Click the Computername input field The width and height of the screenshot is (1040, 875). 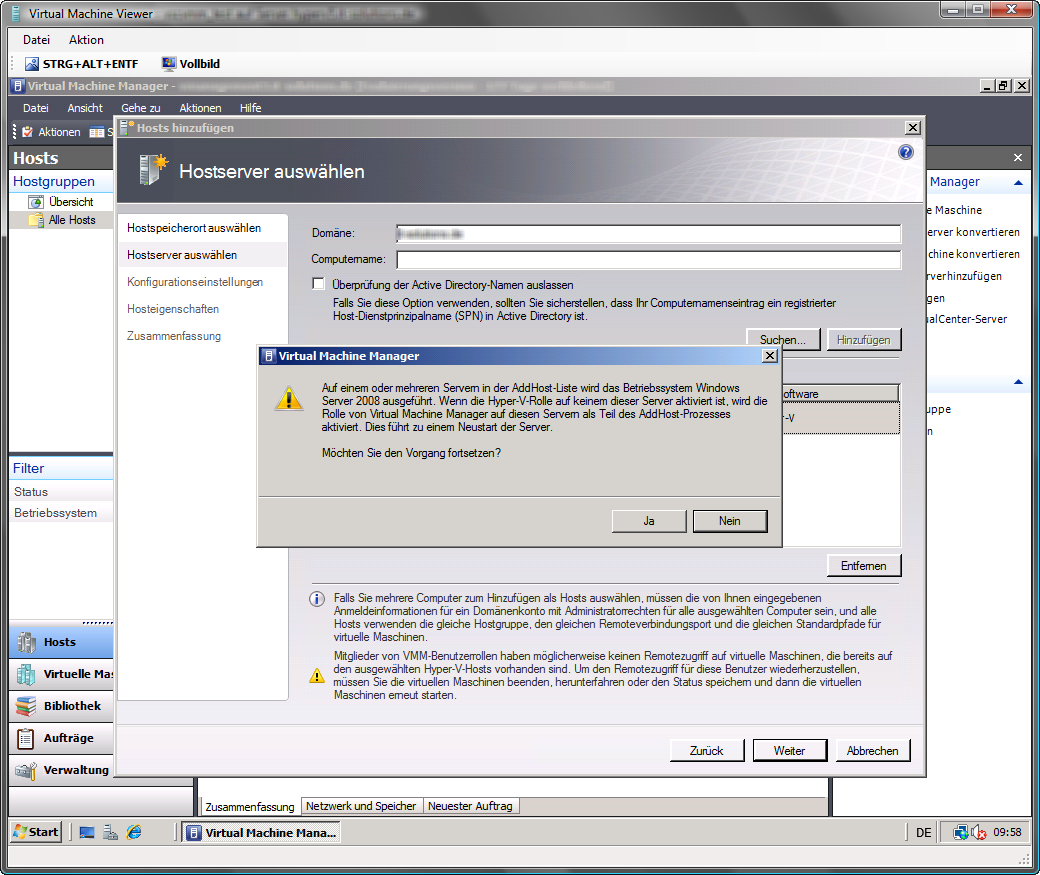coord(649,259)
